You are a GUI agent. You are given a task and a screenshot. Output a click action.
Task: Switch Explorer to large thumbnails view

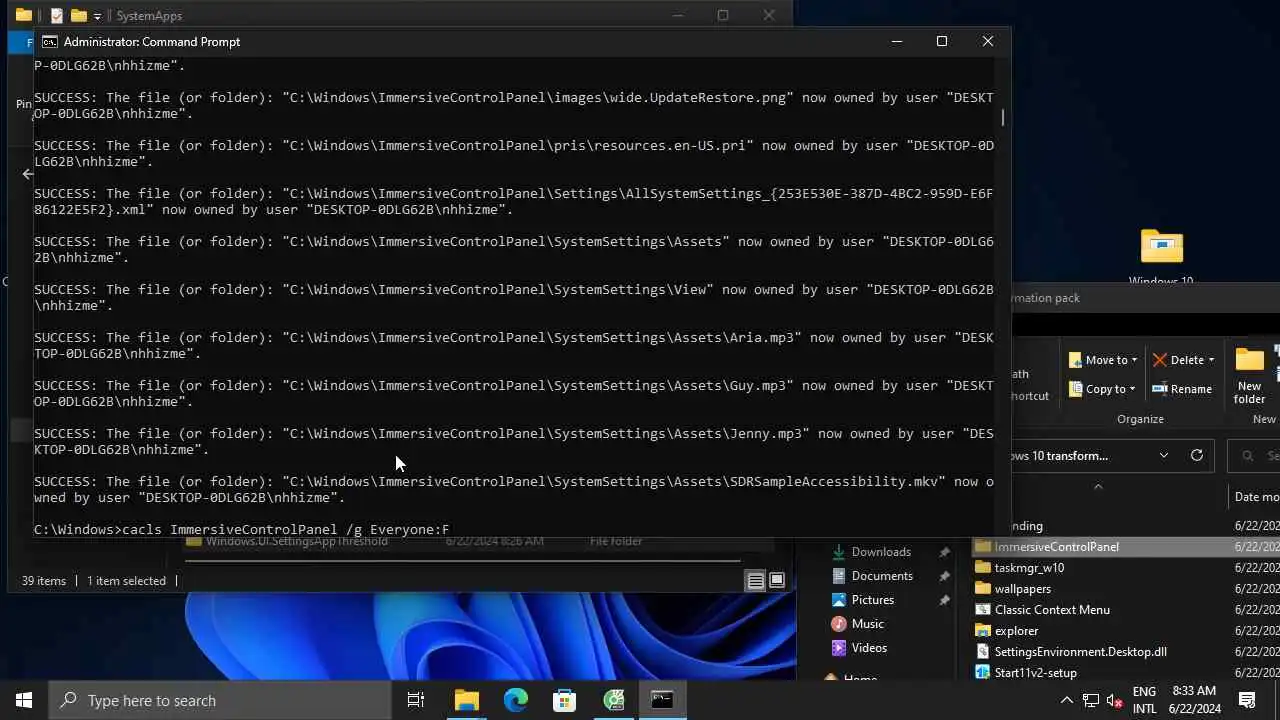tap(777, 581)
